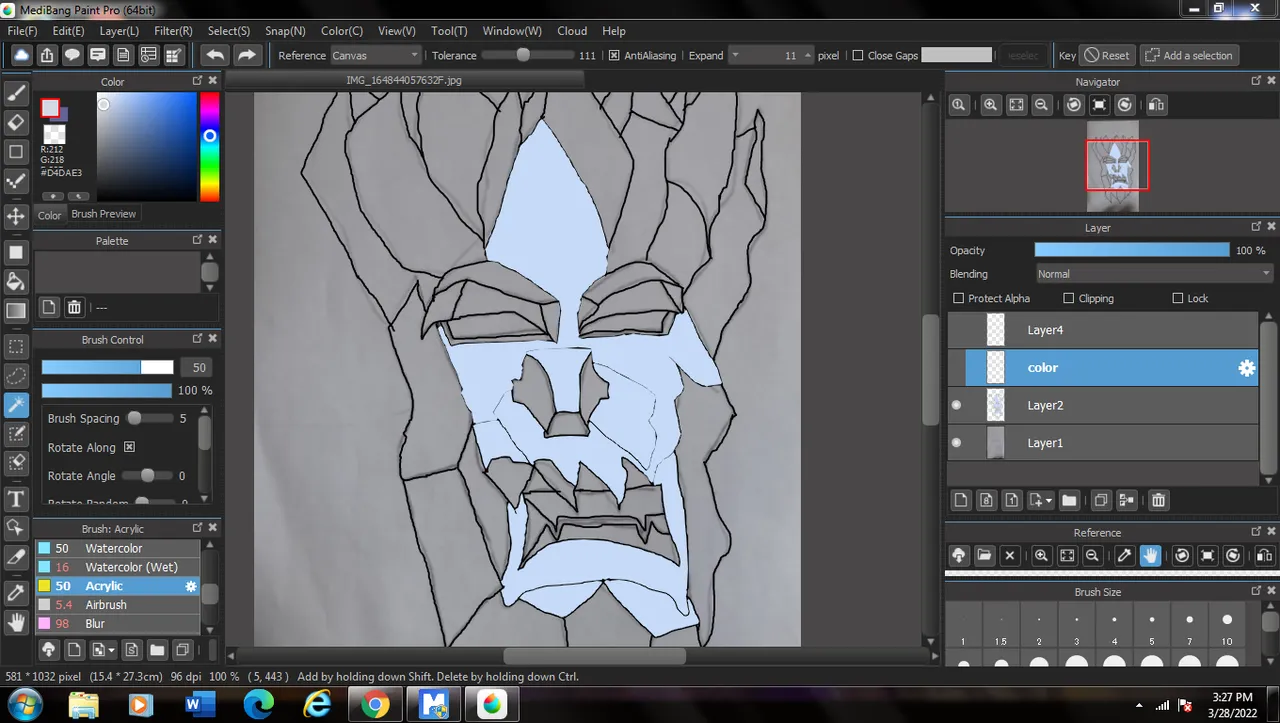The width and height of the screenshot is (1280, 723).
Task: Select the Airbrush brush
Action: click(118, 605)
